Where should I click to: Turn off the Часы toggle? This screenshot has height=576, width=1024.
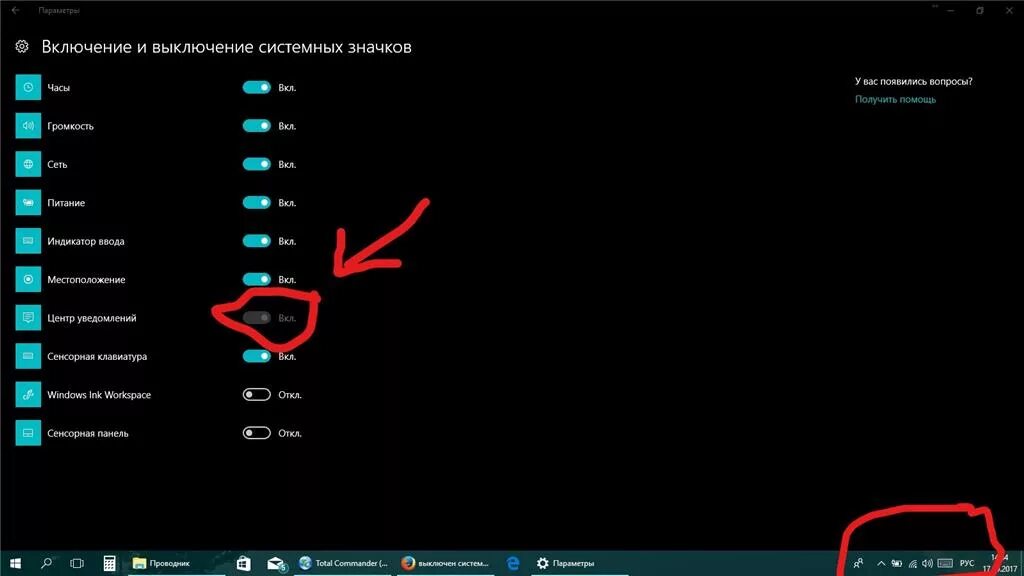[257, 88]
